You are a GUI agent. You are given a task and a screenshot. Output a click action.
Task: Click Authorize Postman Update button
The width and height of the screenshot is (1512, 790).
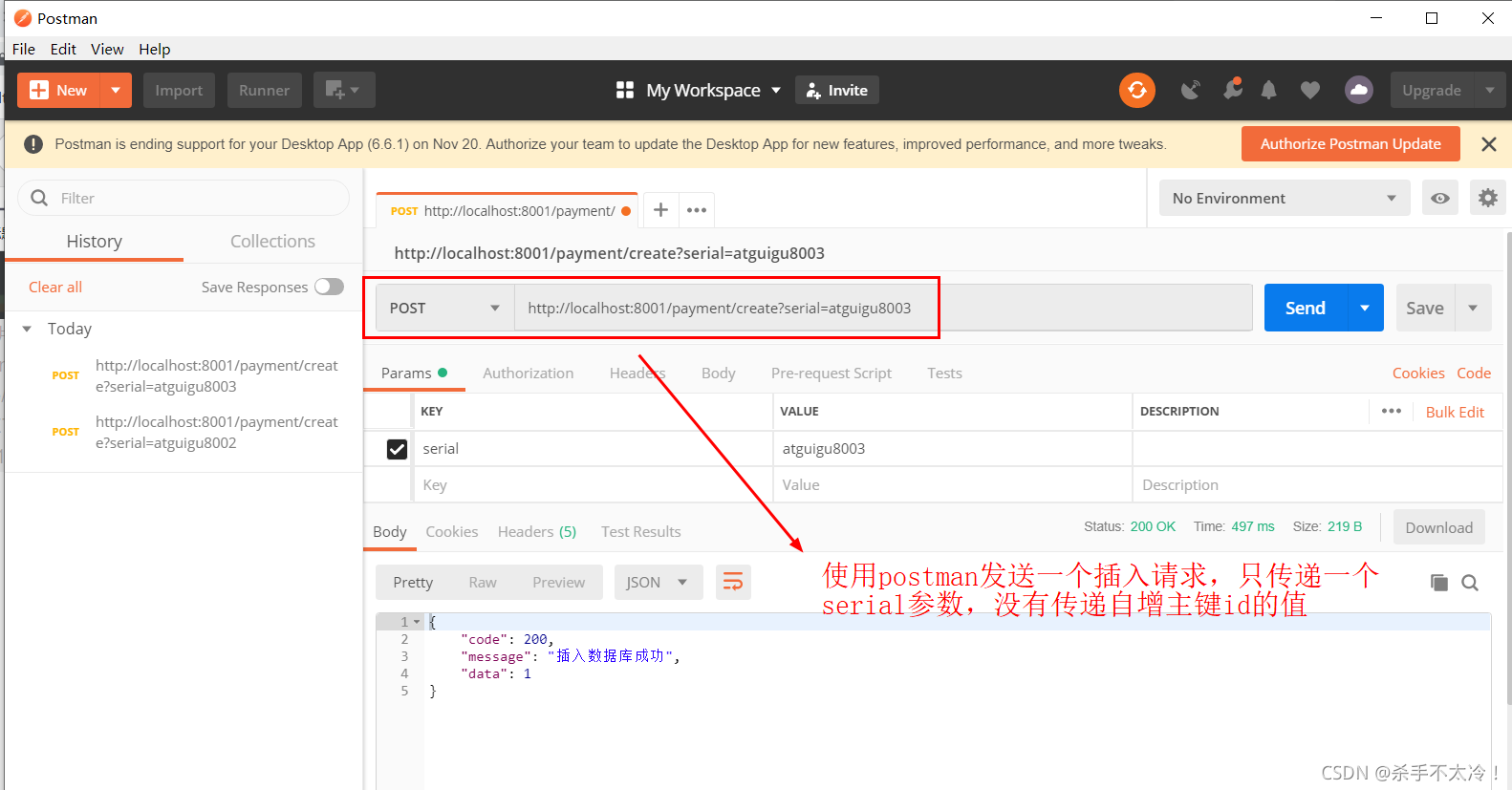[1350, 143]
